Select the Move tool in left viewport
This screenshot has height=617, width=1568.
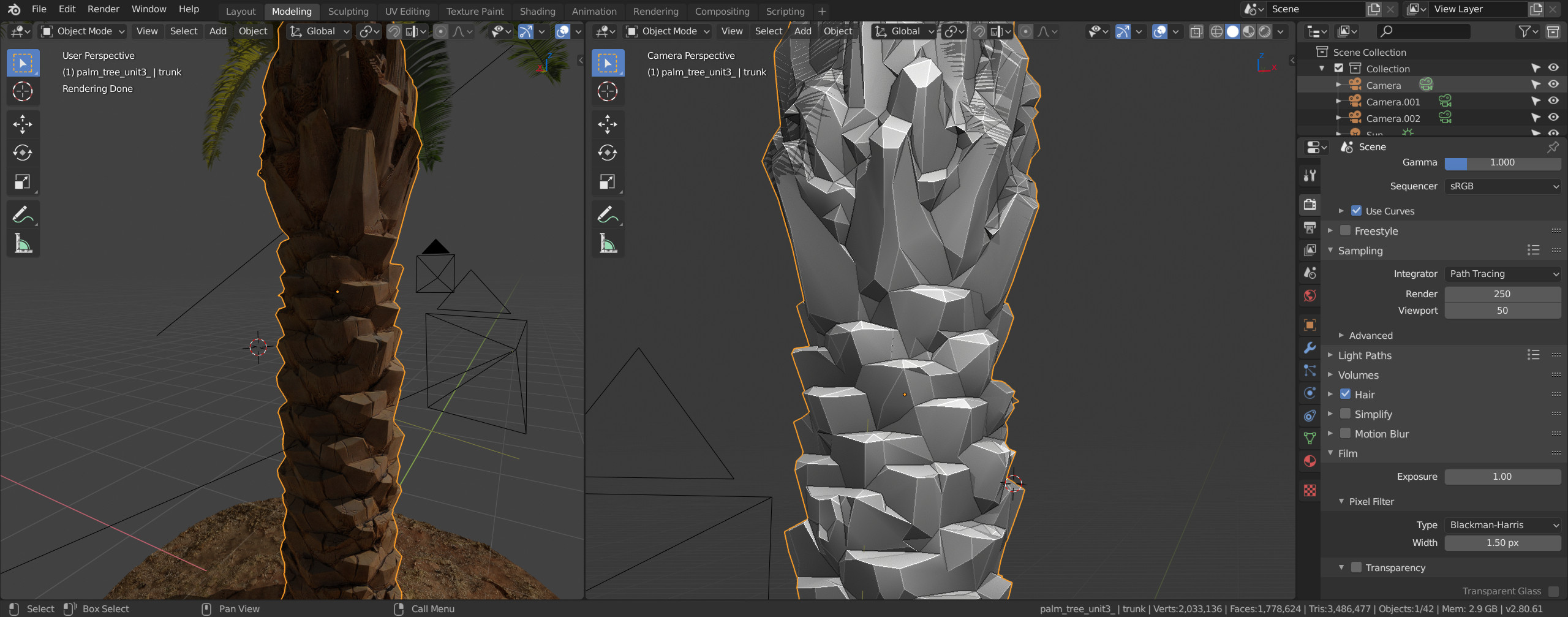pos(23,124)
